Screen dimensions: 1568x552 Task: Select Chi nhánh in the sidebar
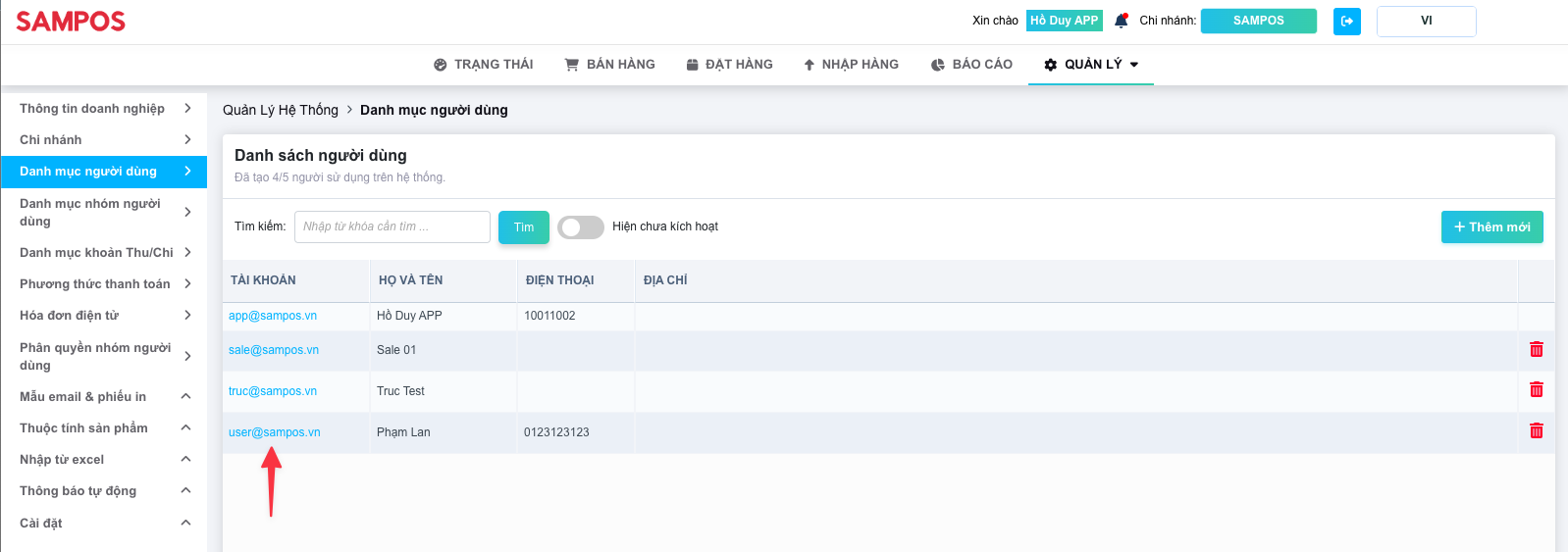coord(103,140)
